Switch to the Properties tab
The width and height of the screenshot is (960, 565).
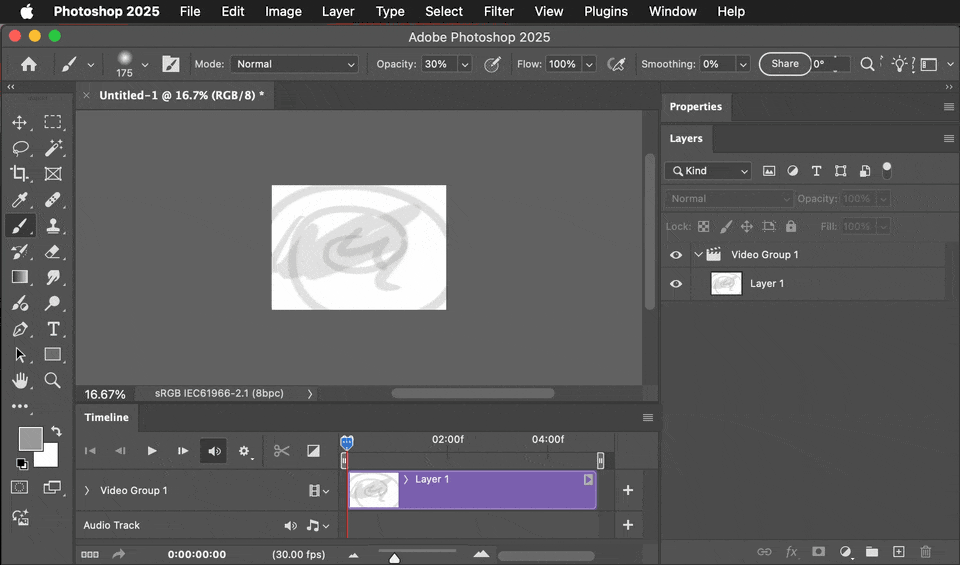695,107
